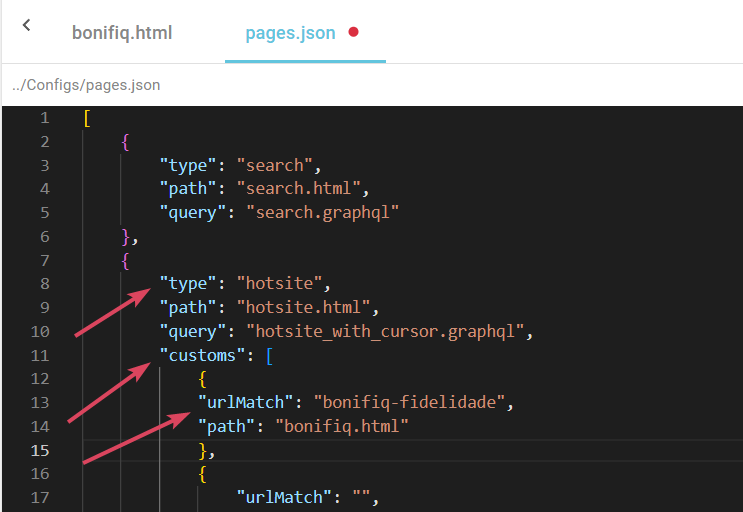Click the closing brace on line 6

coord(125,236)
